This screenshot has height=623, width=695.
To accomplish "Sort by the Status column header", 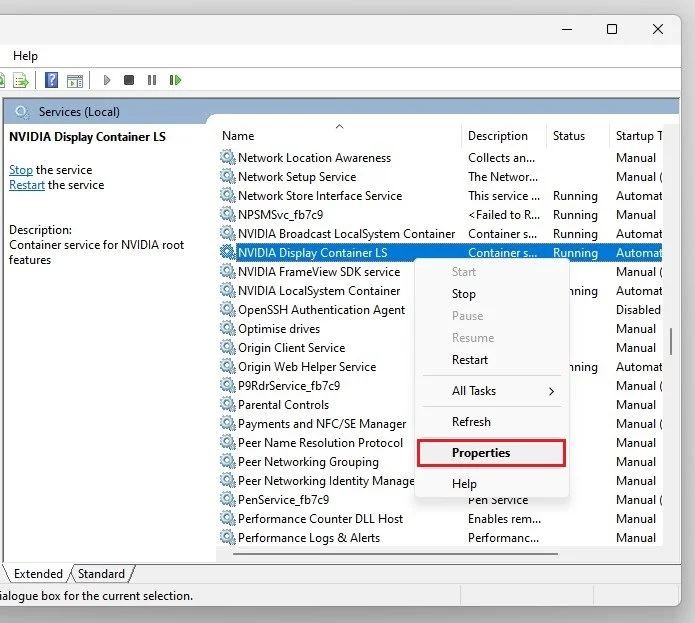I will (x=578, y=136).
